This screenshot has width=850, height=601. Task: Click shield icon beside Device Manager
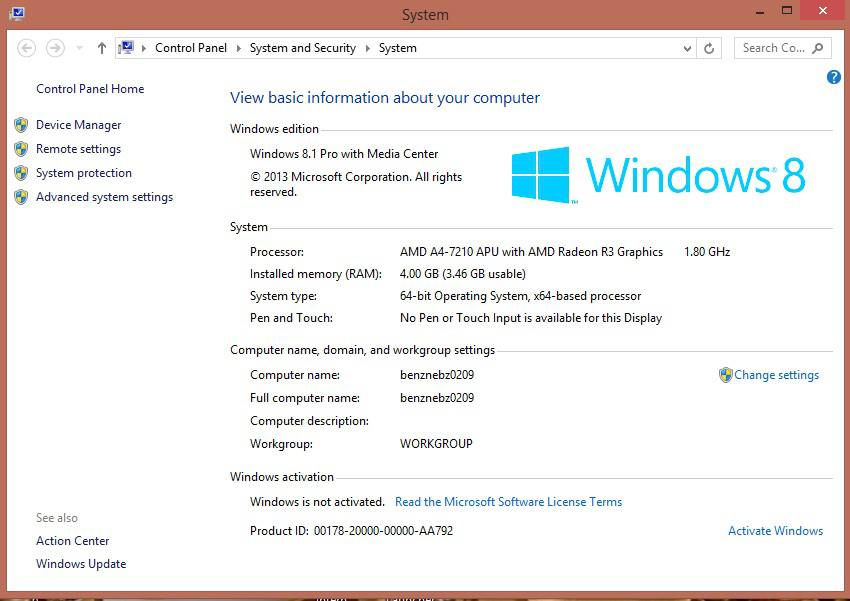[21, 125]
